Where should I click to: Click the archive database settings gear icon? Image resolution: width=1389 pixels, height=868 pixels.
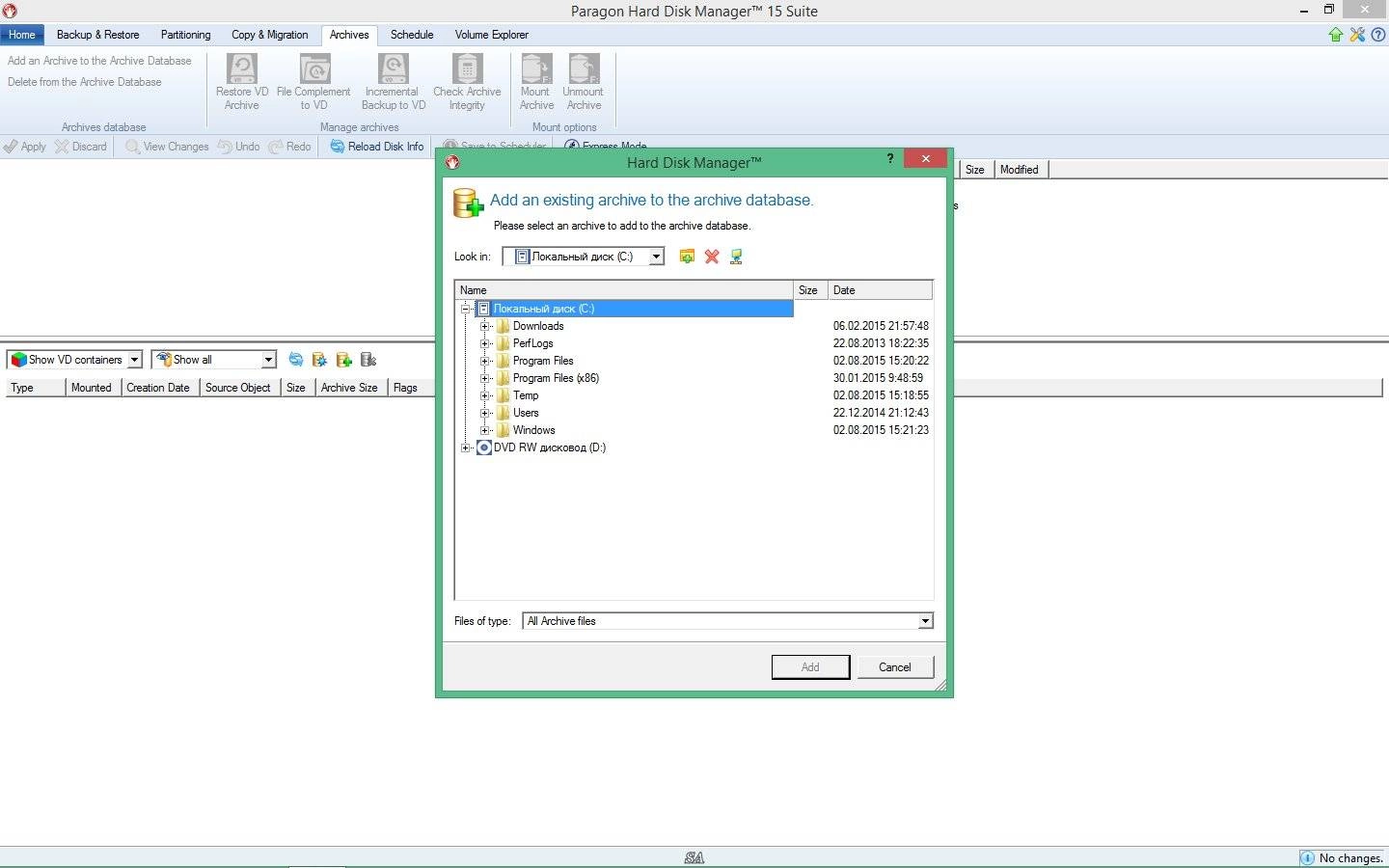(320, 360)
